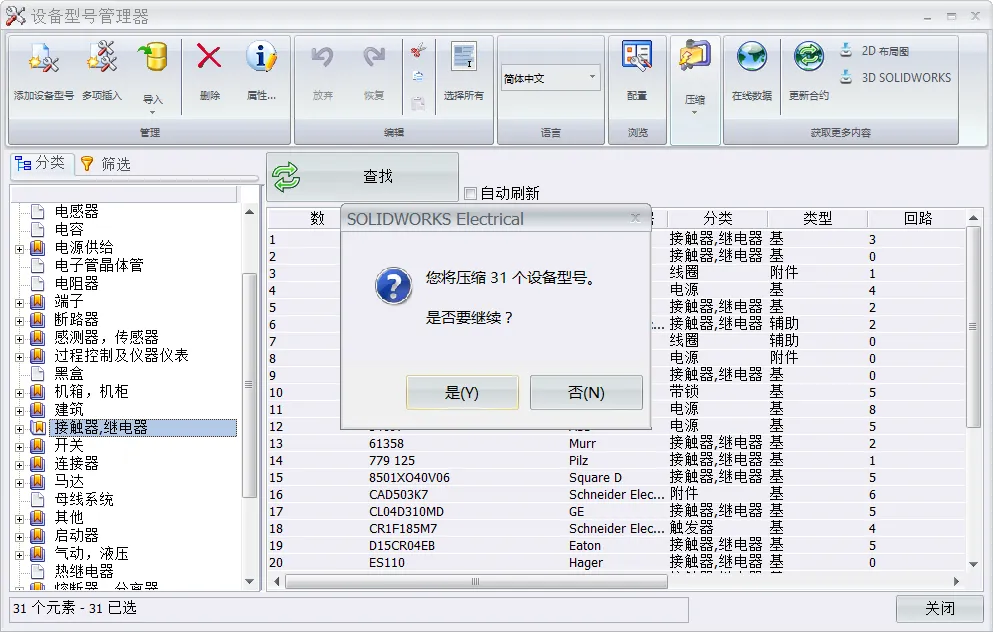
Task: Switch to the 筛选 tab
Action: pos(106,164)
